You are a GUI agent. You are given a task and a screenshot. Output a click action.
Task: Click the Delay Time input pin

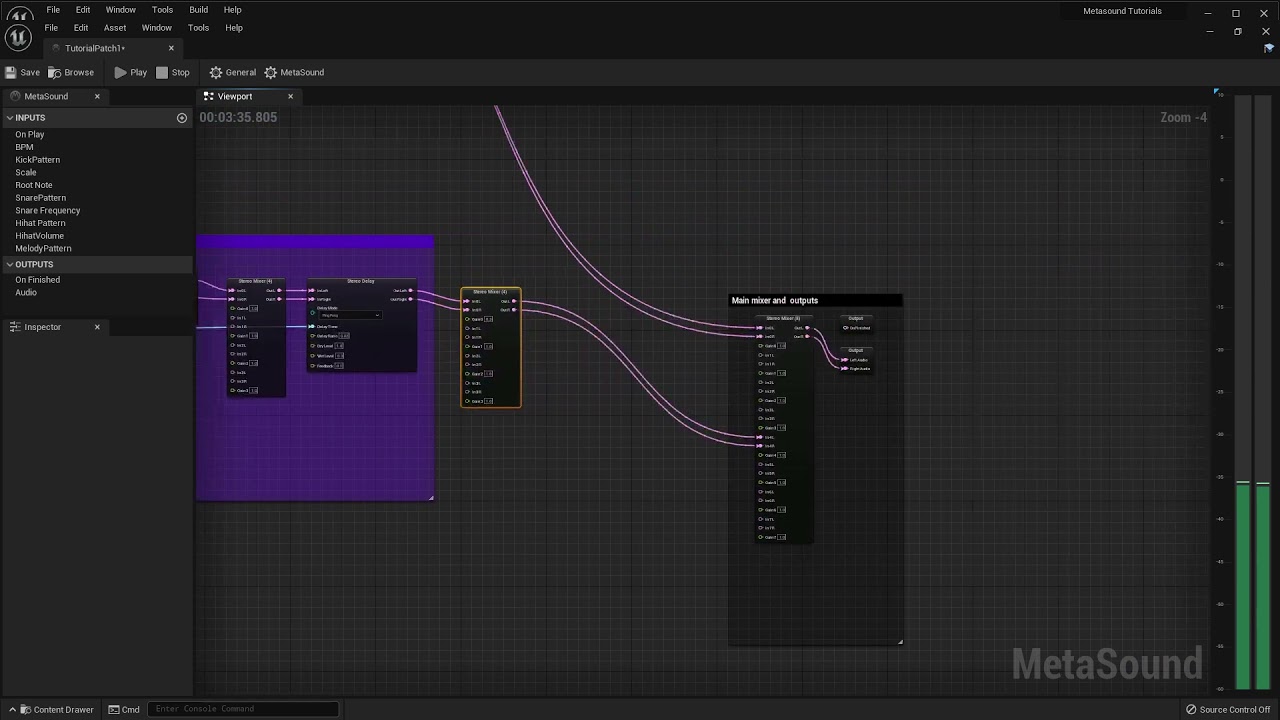(311, 326)
